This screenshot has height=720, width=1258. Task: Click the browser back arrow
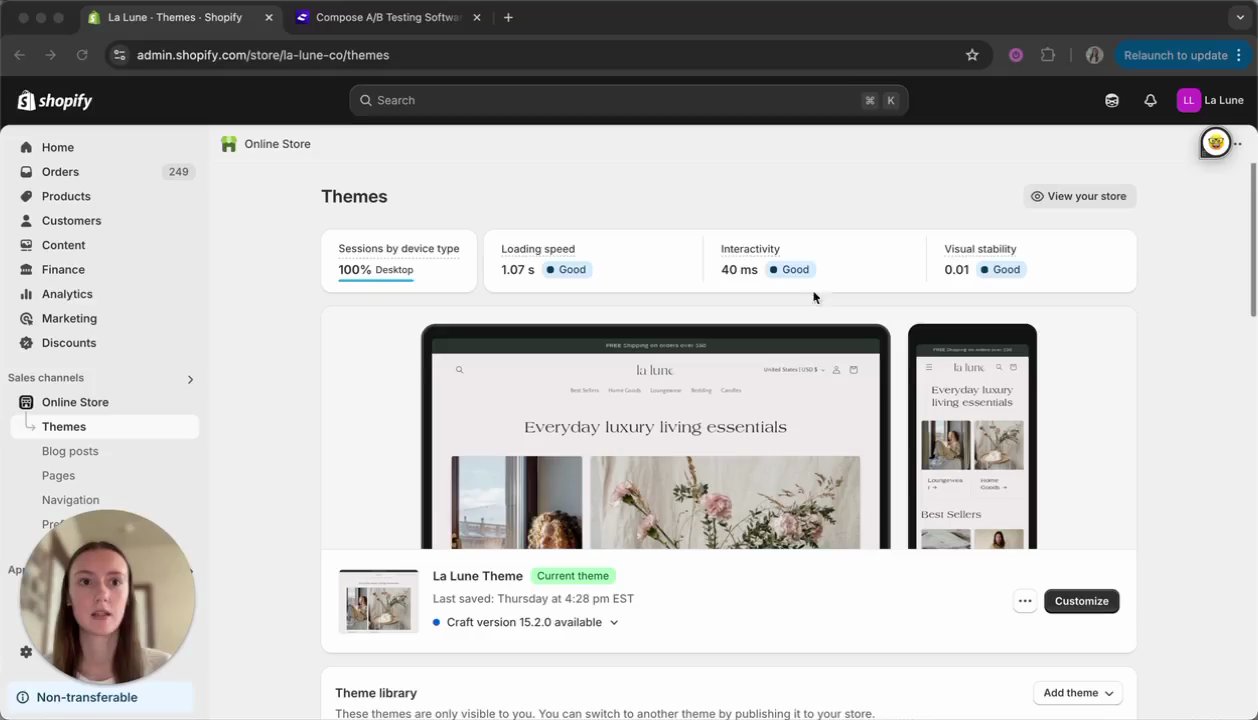(19, 55)
